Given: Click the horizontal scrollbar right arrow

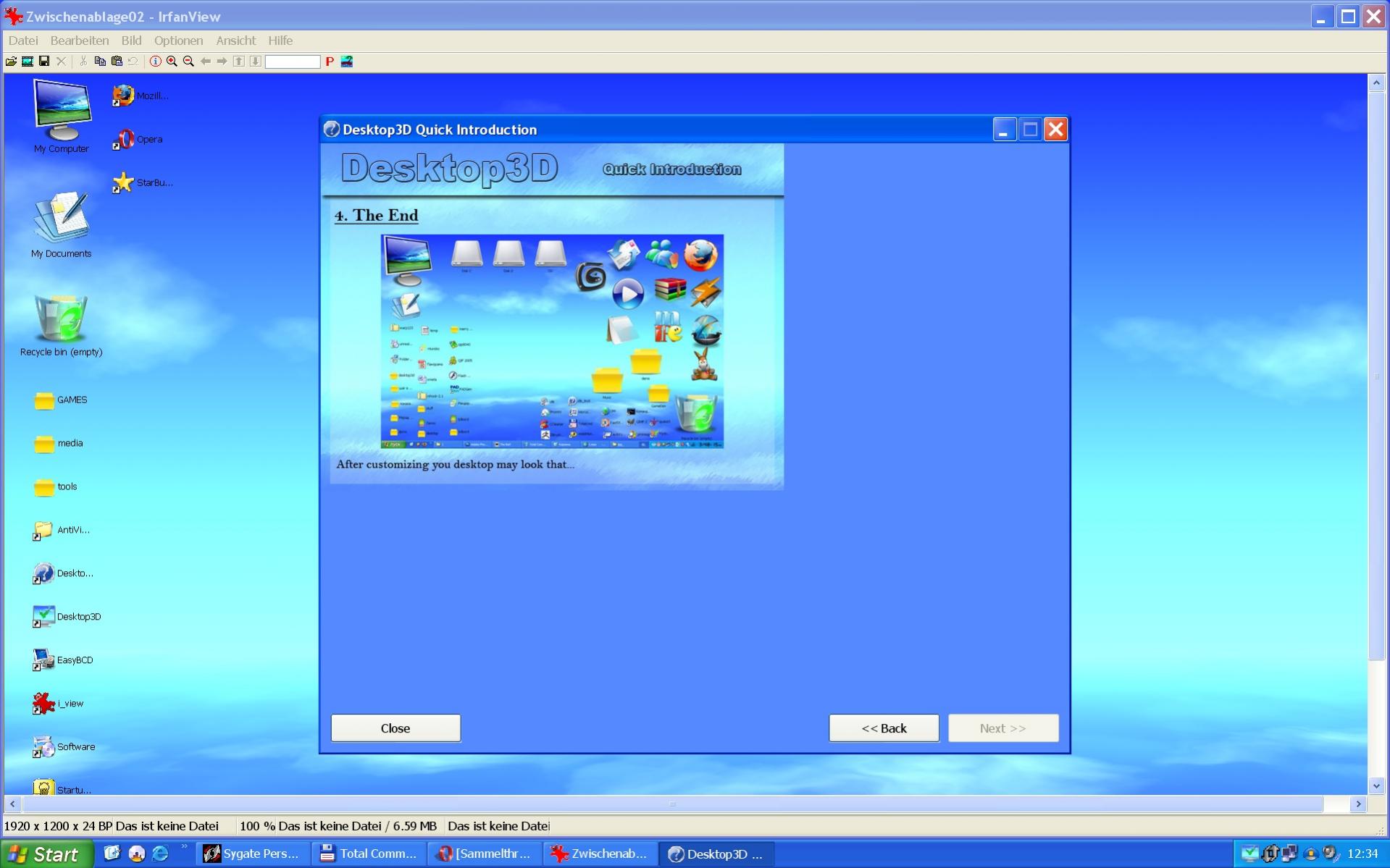Looking at the screenshot, I should (x=1358, y=804).
